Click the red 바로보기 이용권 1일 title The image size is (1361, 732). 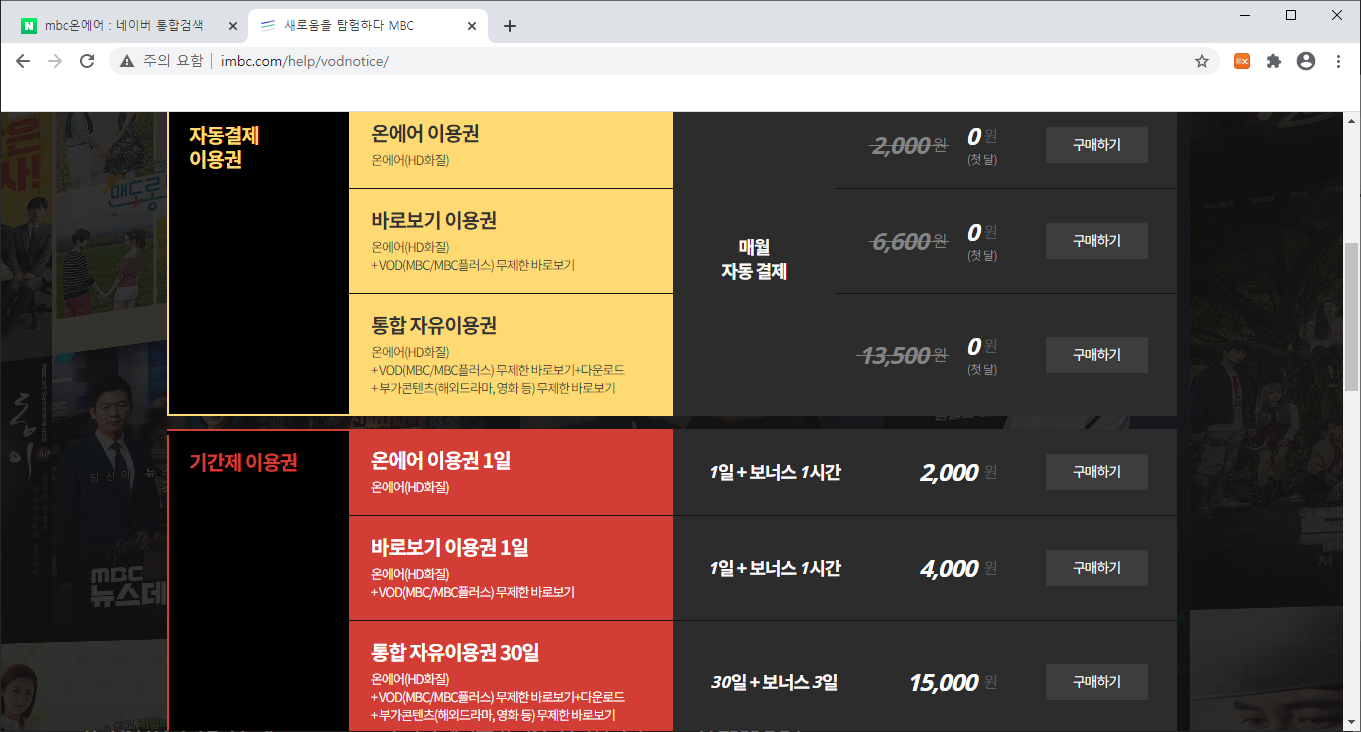pyautogui.click(x=450, y=548)
